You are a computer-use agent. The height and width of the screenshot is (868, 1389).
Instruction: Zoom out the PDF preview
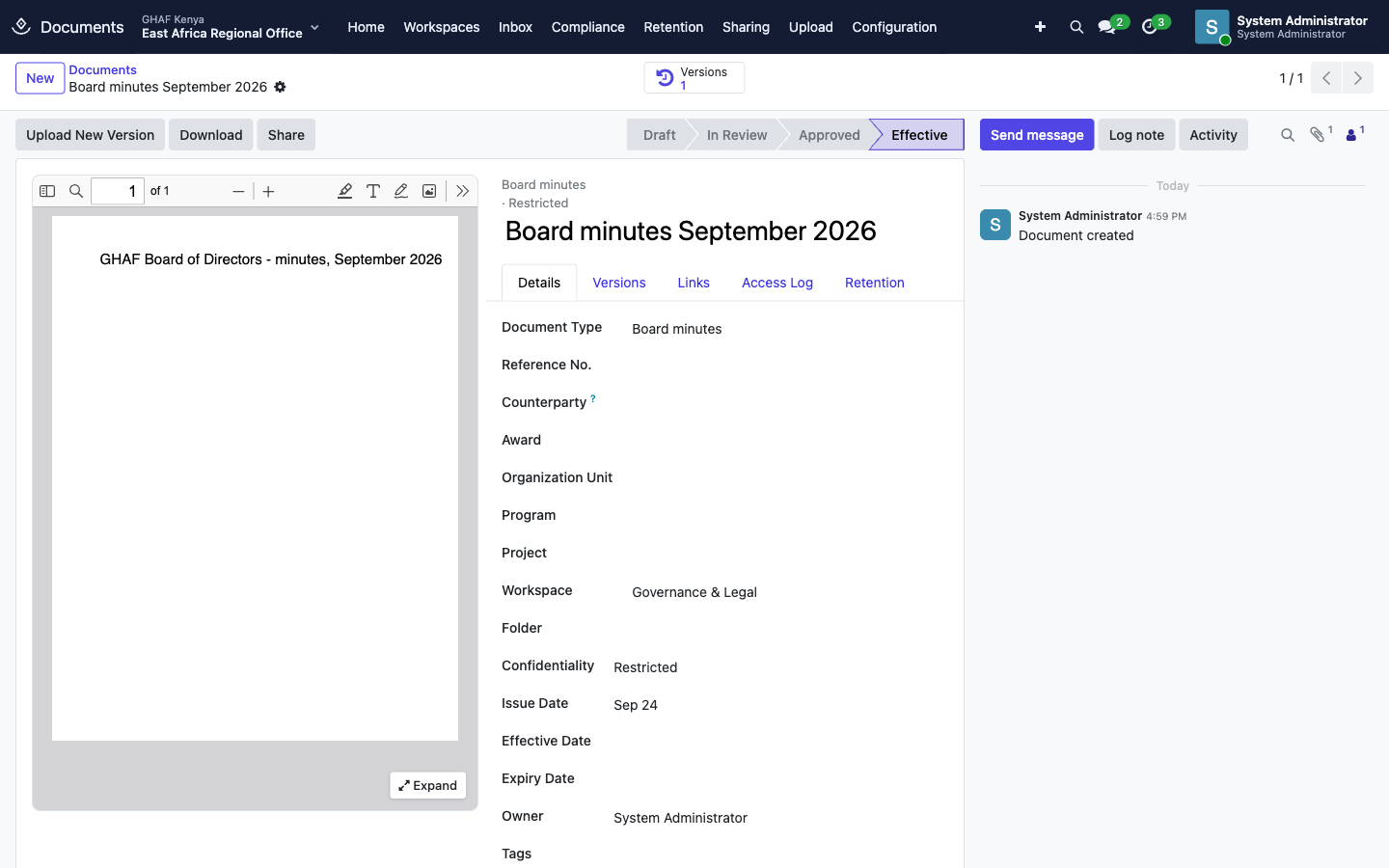pyautogui.click(x=238, y=191)
